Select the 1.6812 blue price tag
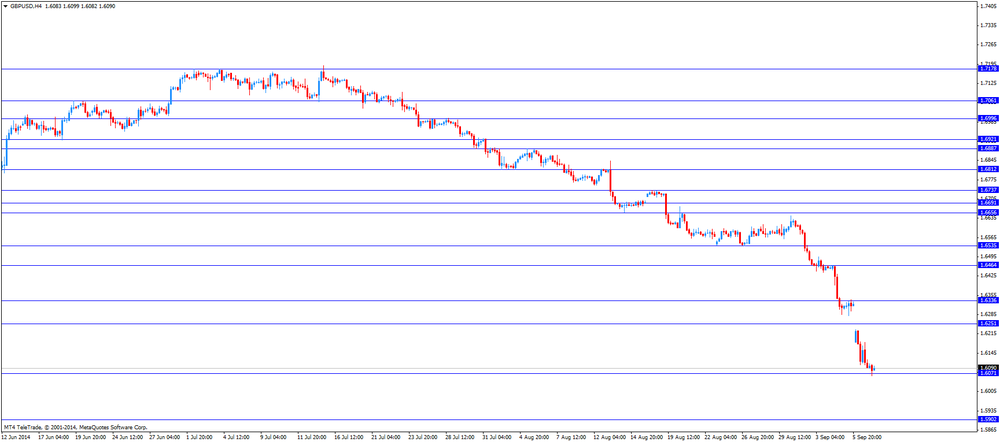This screenshot has height=442, width=1000. click(x=988, y=170)
